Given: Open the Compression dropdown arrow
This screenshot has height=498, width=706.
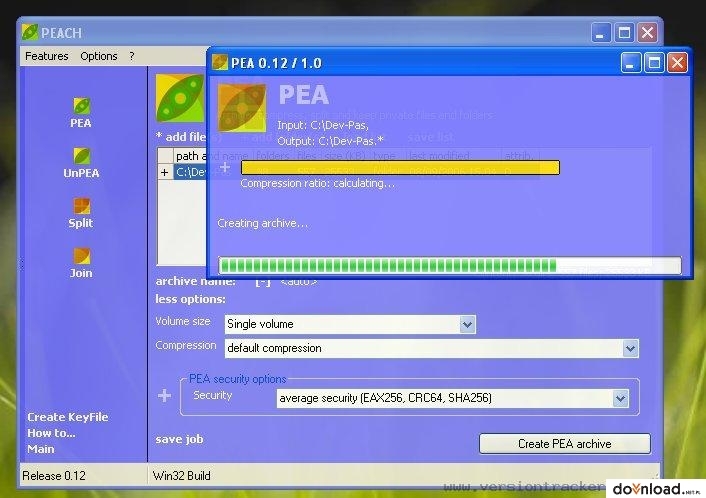Looking at the screenshot, I should click(630, 348).
